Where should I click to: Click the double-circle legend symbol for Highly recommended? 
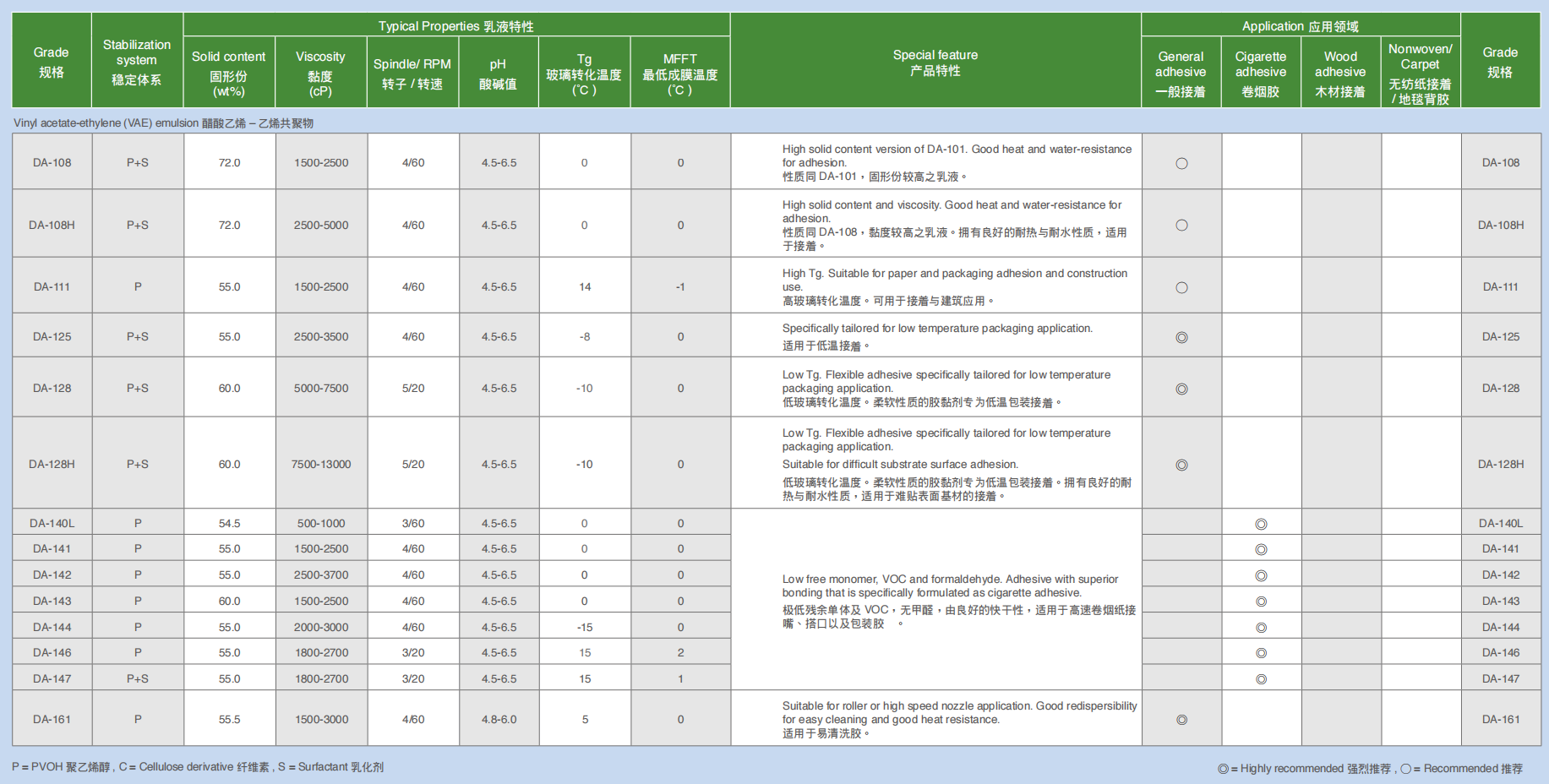(1223, 769)
